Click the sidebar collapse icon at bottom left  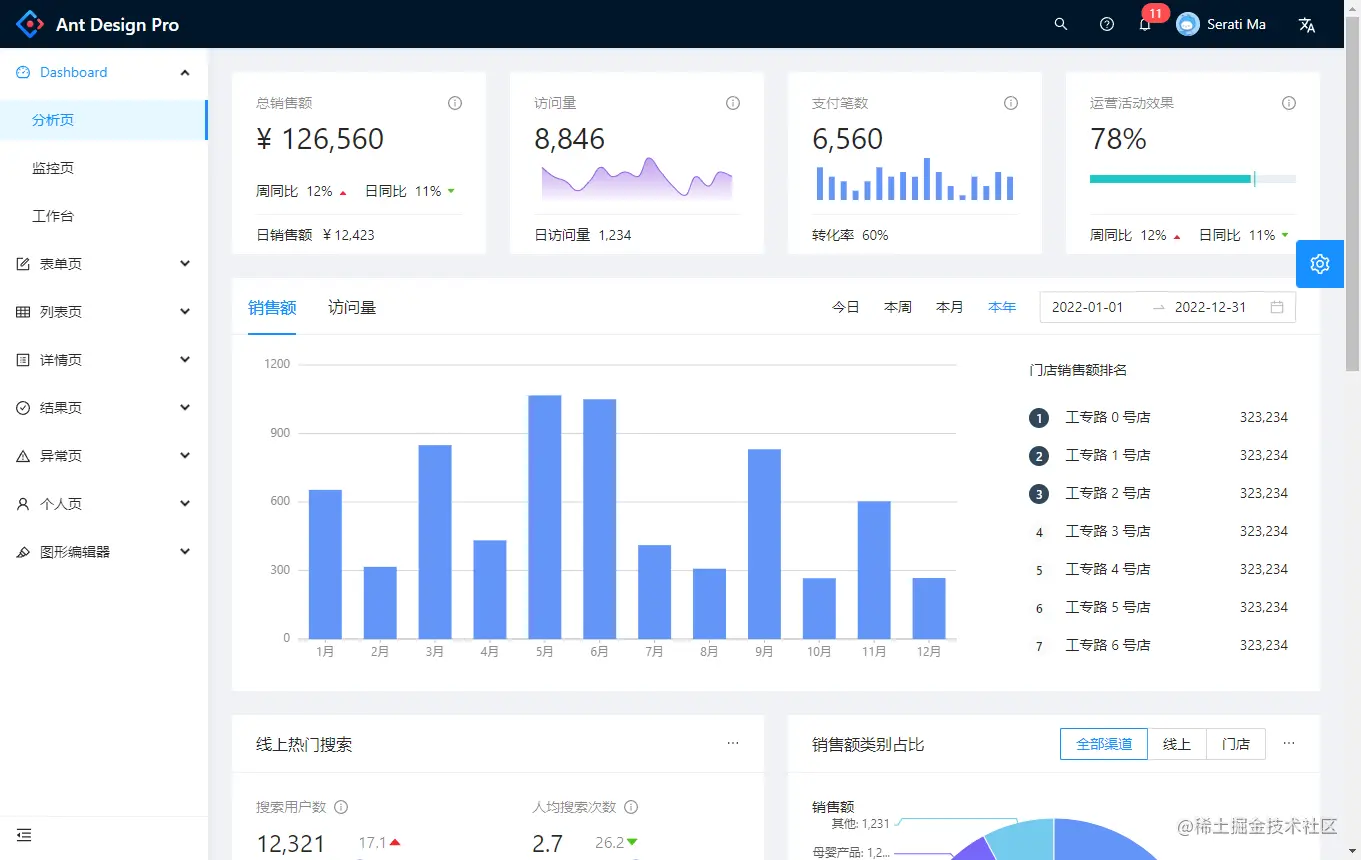click(24, 835)
